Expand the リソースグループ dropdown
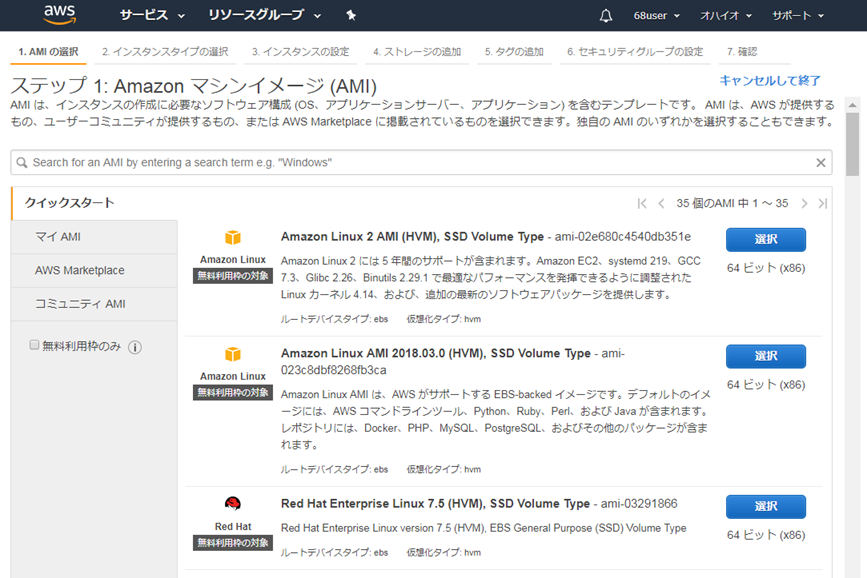This screenshot has height=578, width=867. (265, 16)
